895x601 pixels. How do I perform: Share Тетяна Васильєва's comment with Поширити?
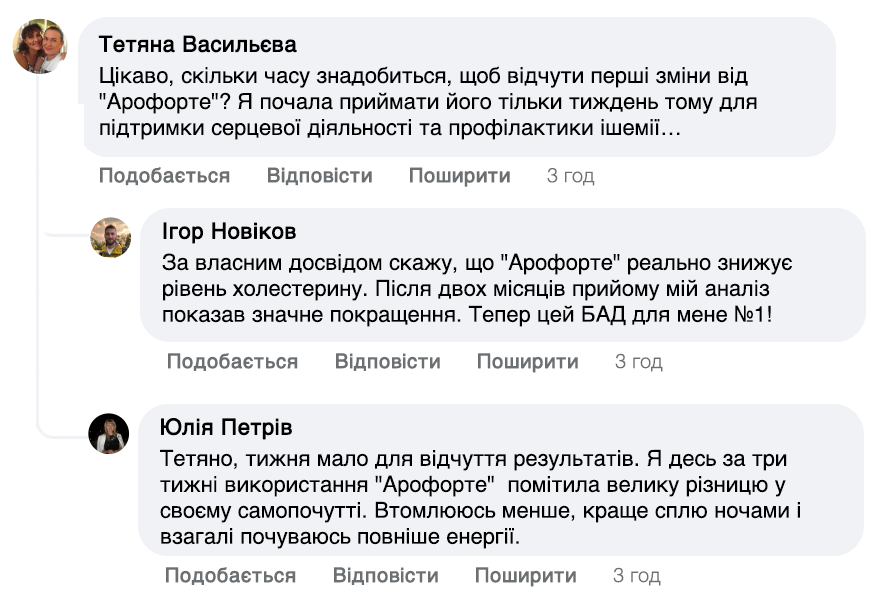click(x=459, y=175)
